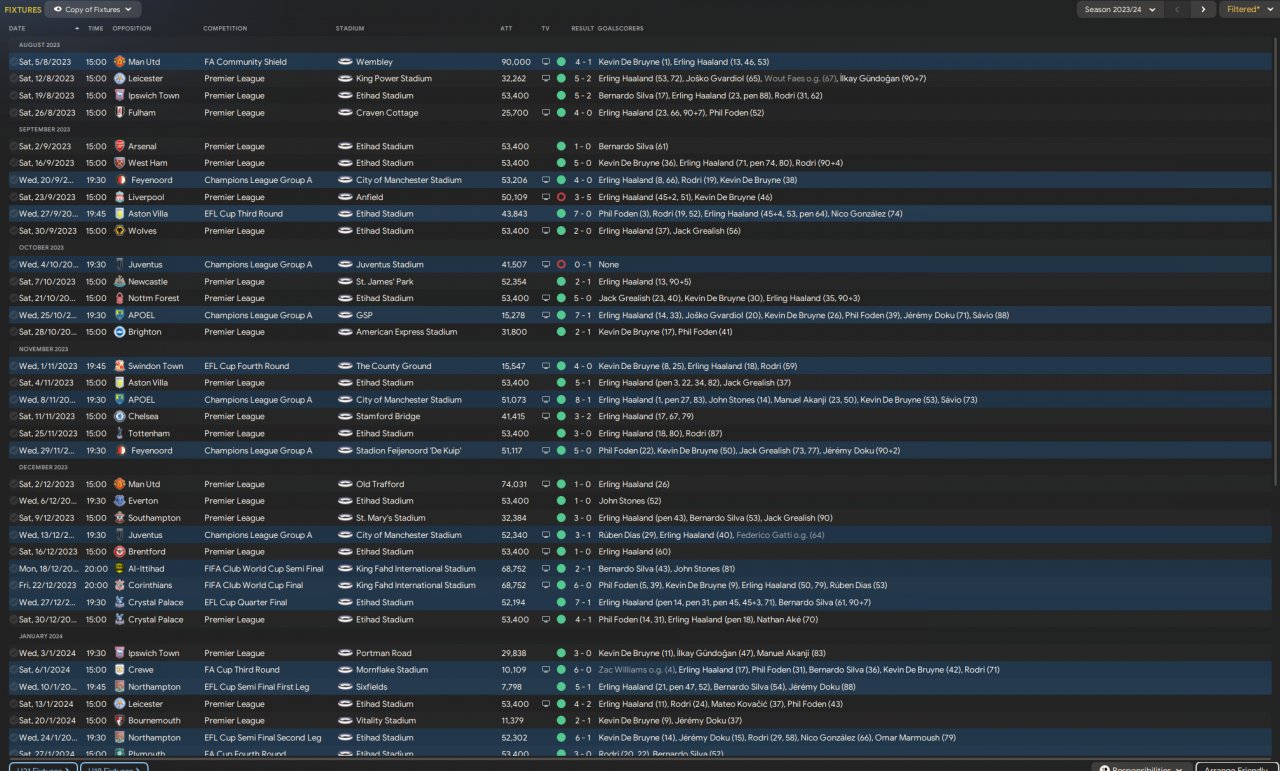1280x771 pixels.
Task: Click the Newcastle club badge
Action: point(119,282)
